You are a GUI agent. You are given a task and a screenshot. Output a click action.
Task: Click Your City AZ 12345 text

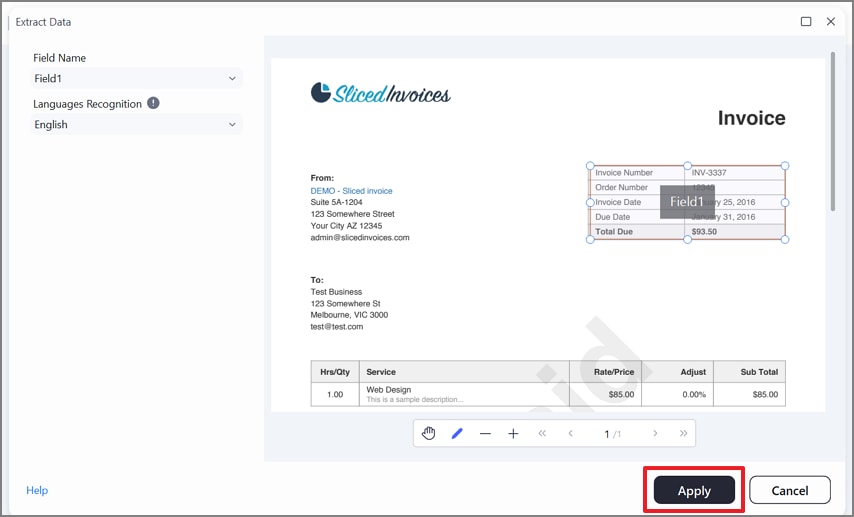click(x=346, y=226)
